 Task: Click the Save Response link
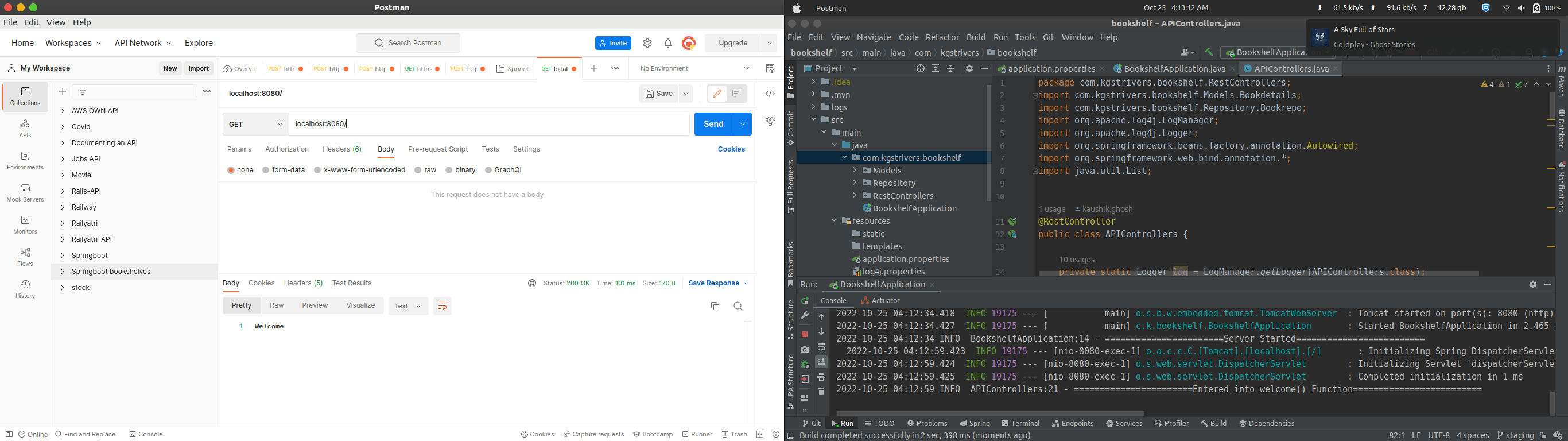coord(718,283)
